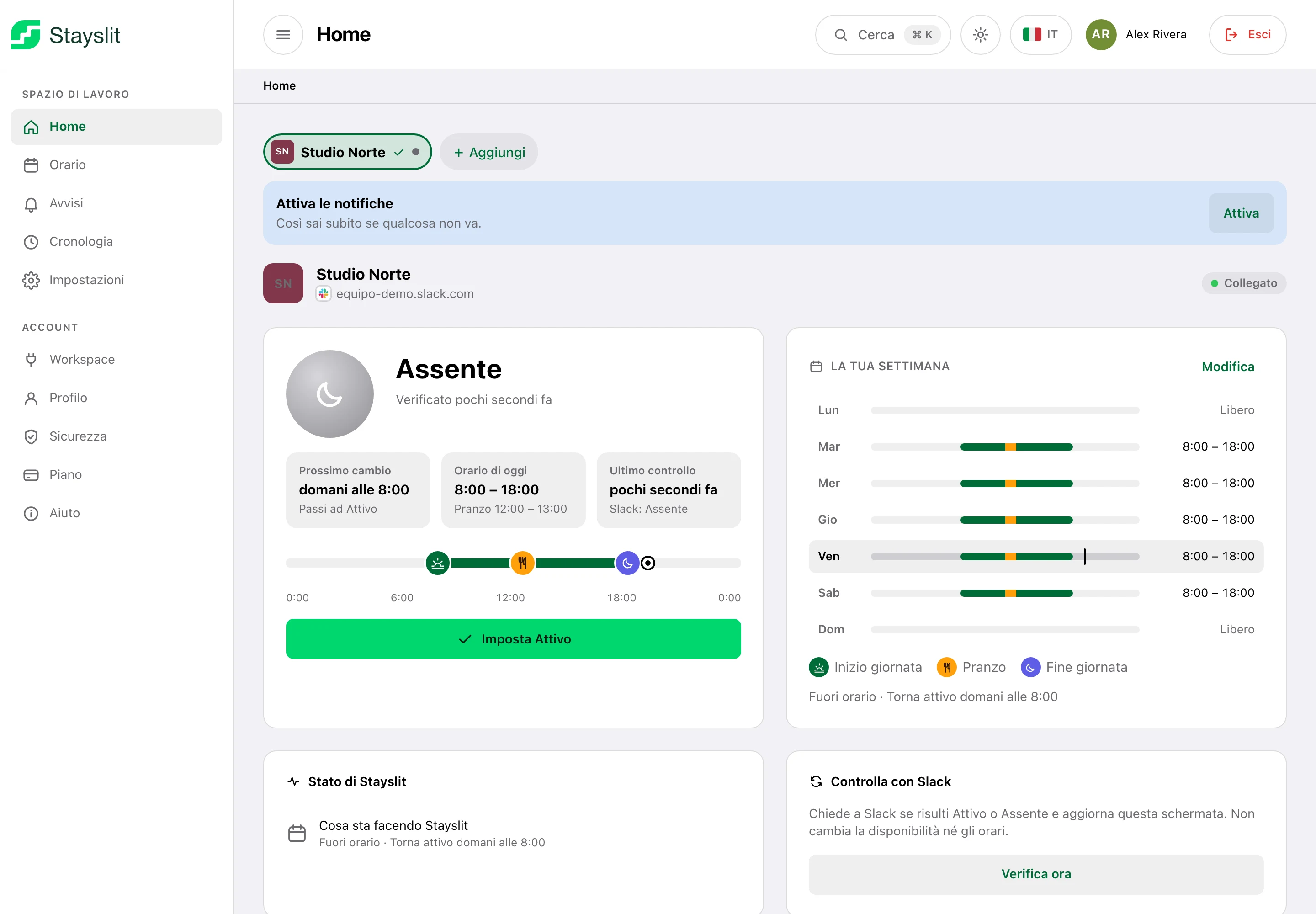Go to Home in the sidebar
This screenshot has height=914, width=1316.
pyautogui.click(x=116, y=127)
